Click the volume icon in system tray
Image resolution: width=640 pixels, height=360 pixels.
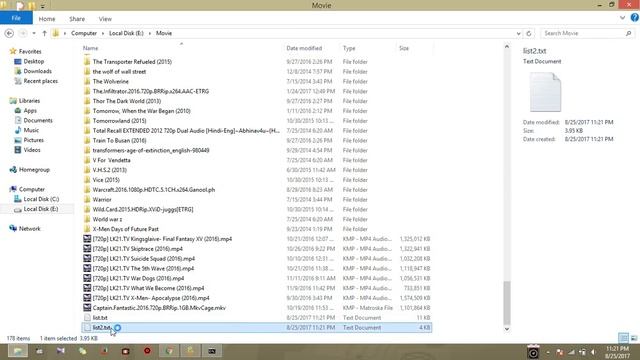point(593,352)
